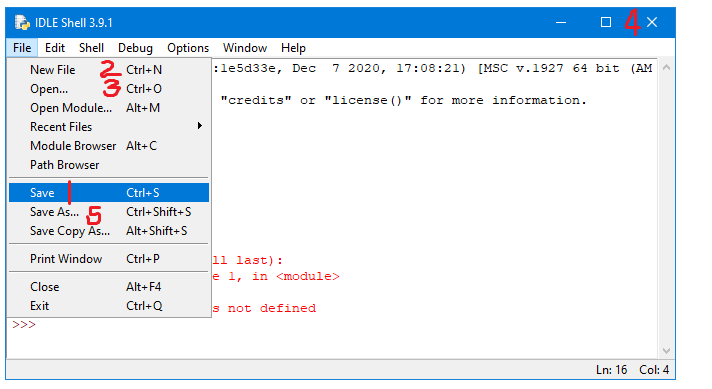Choose New File from the File menu

click(x=109, y=70)
